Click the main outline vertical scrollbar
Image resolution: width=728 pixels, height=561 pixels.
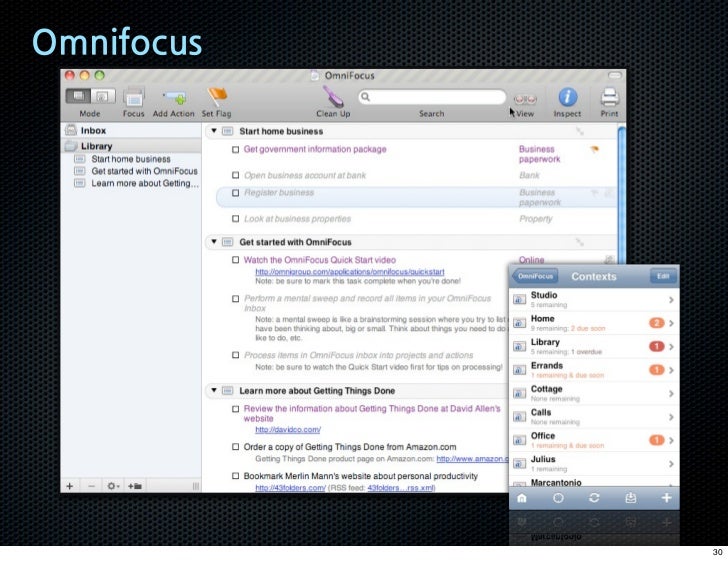pyautogui.click(x=621, y=193)
